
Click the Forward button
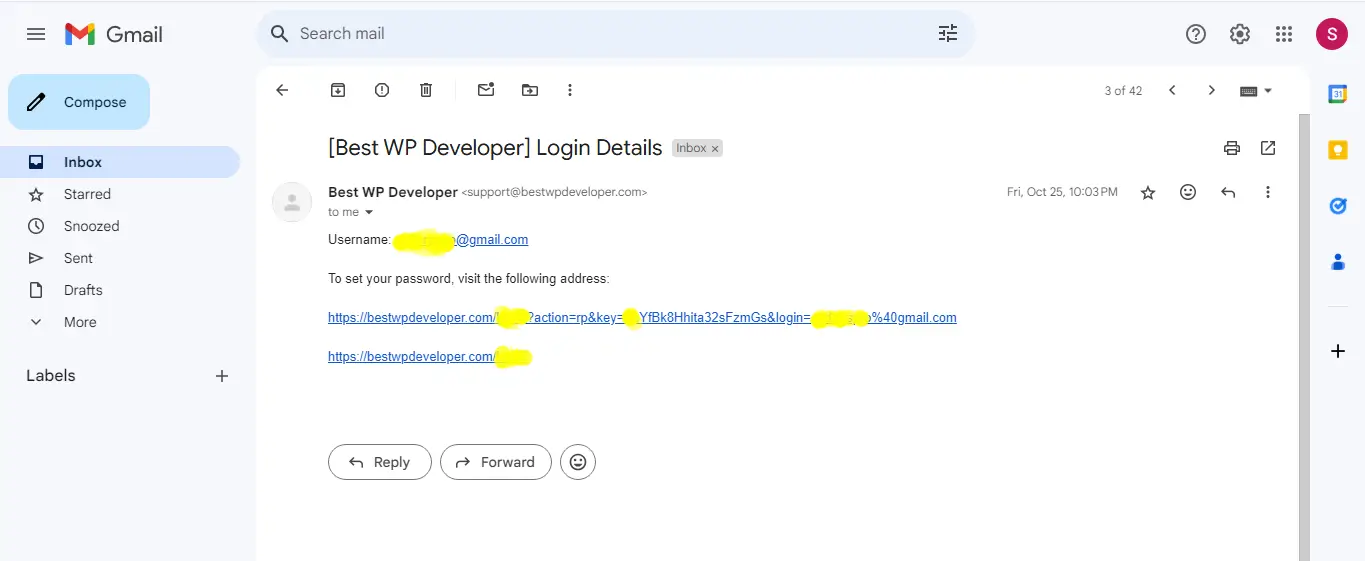(x=496, y=462)
